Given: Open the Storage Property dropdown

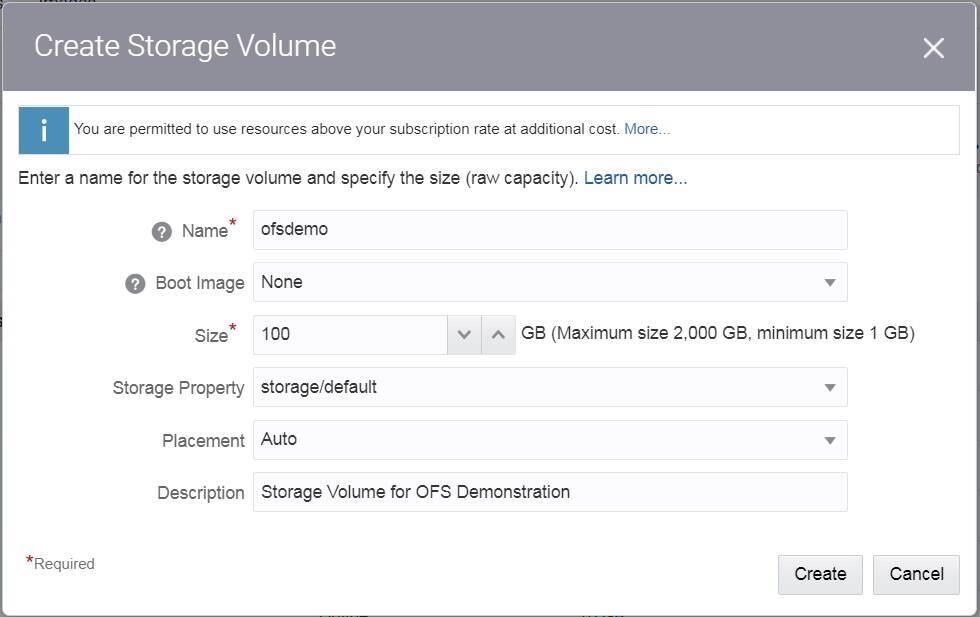Looking at the screenshot, I should pos(831,387).
